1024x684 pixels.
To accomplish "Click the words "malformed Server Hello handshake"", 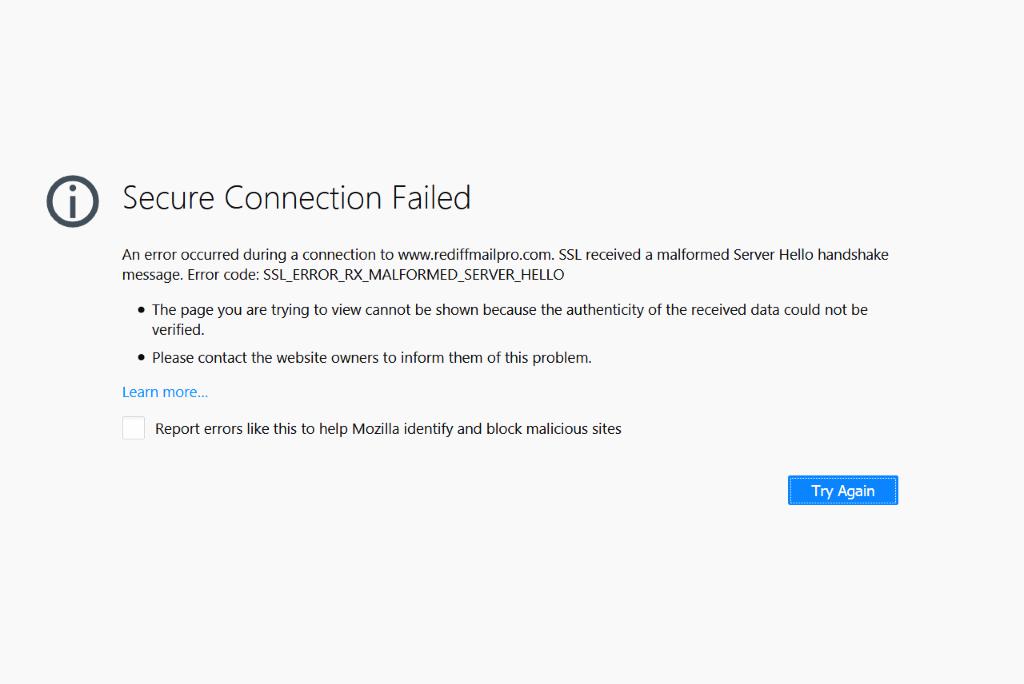I will tap(772, 255).
